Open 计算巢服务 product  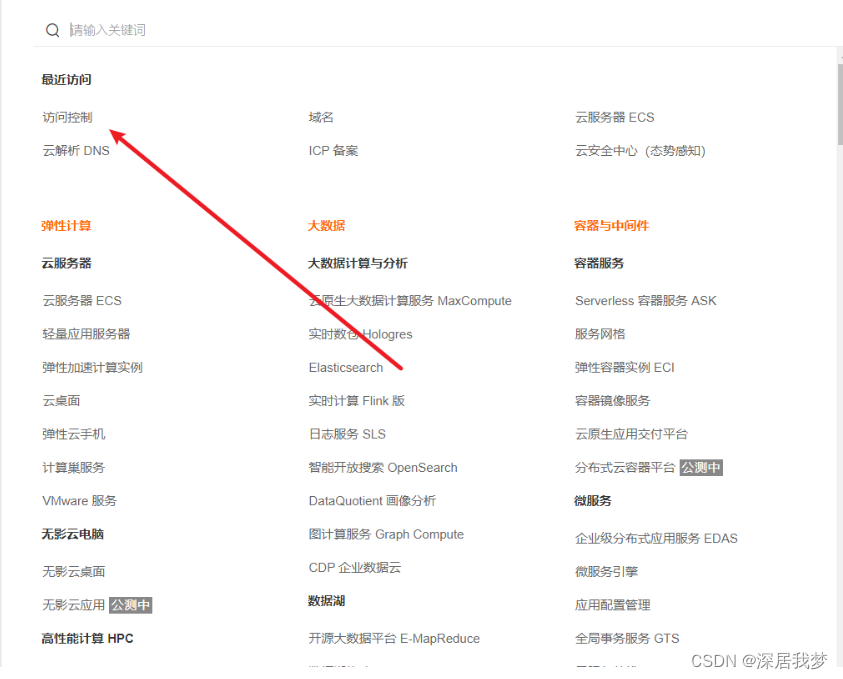point(74,467)
